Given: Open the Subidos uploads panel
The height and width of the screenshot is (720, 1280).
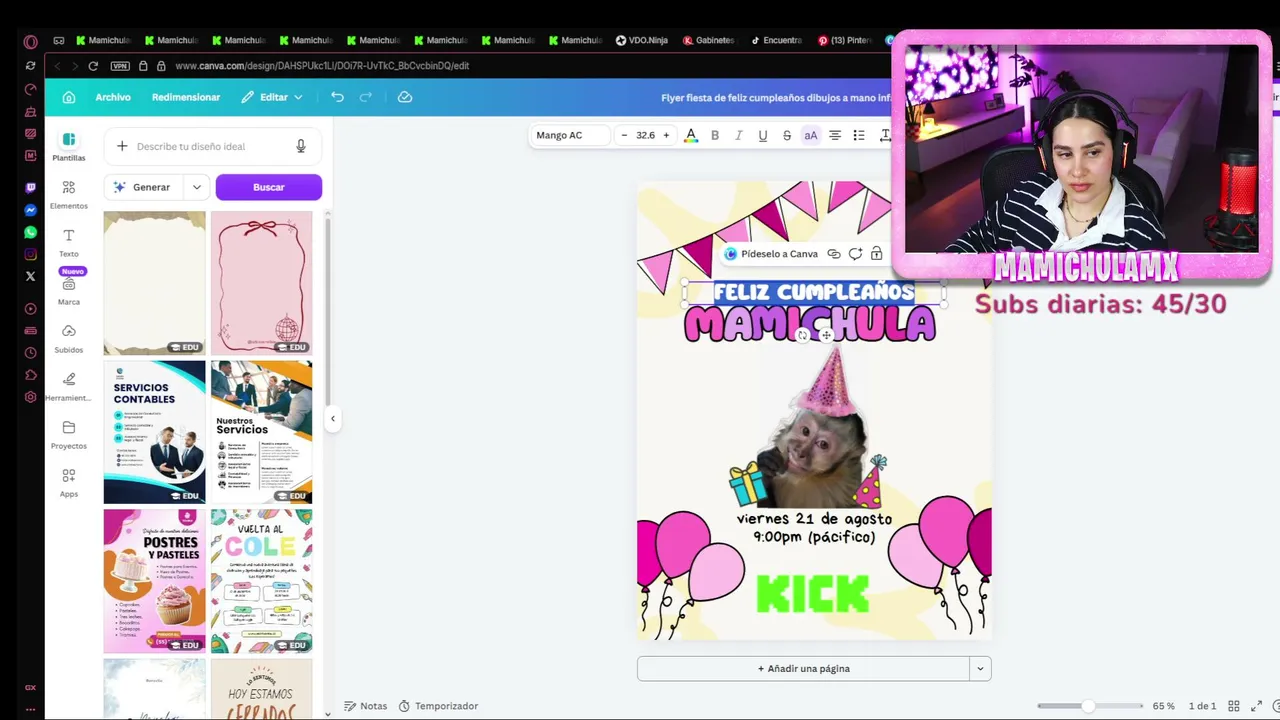Looking at the screenshot, I should coord(69,338).
